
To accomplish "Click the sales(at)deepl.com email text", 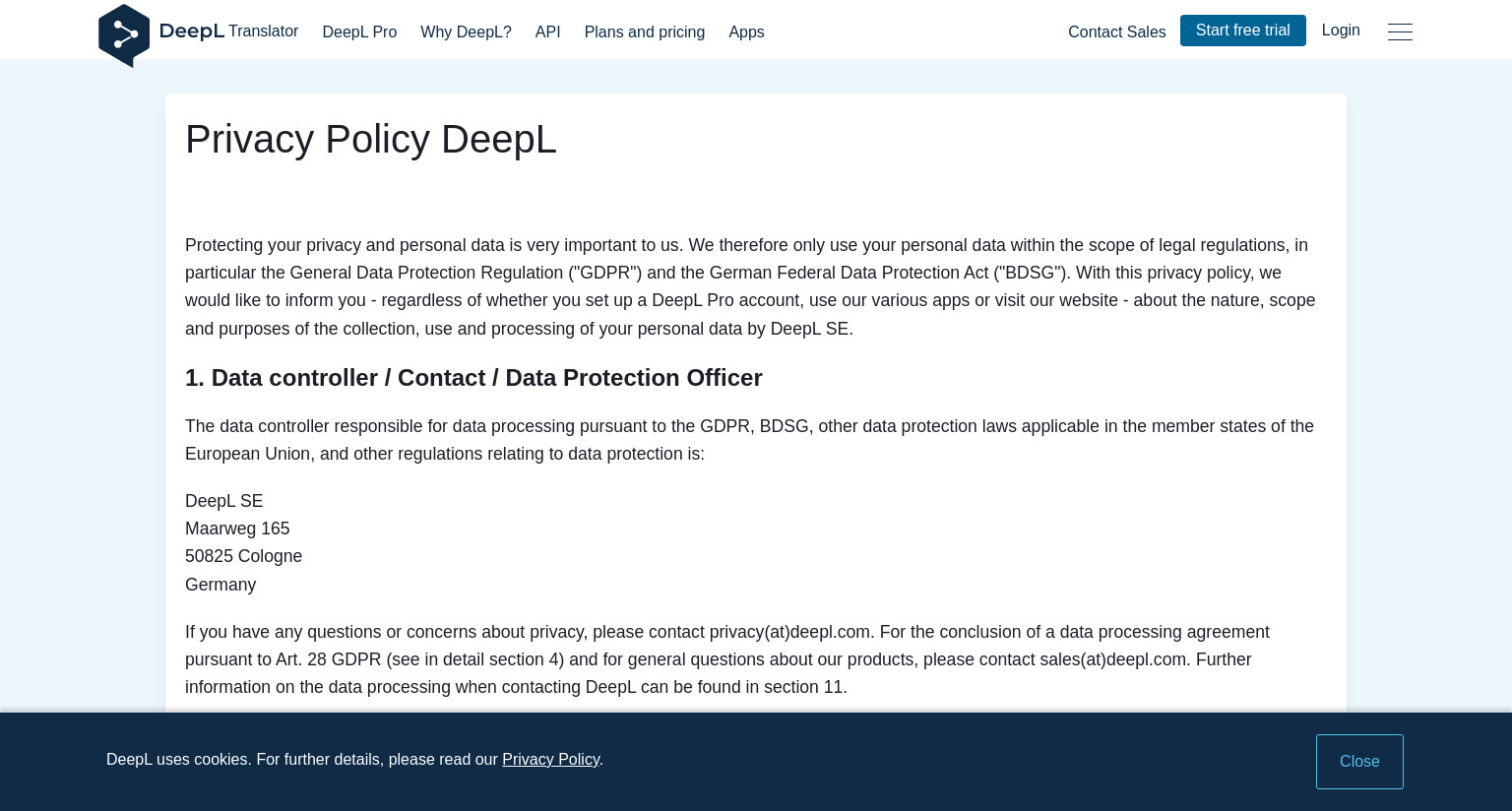I will (x=1113, y=659).
